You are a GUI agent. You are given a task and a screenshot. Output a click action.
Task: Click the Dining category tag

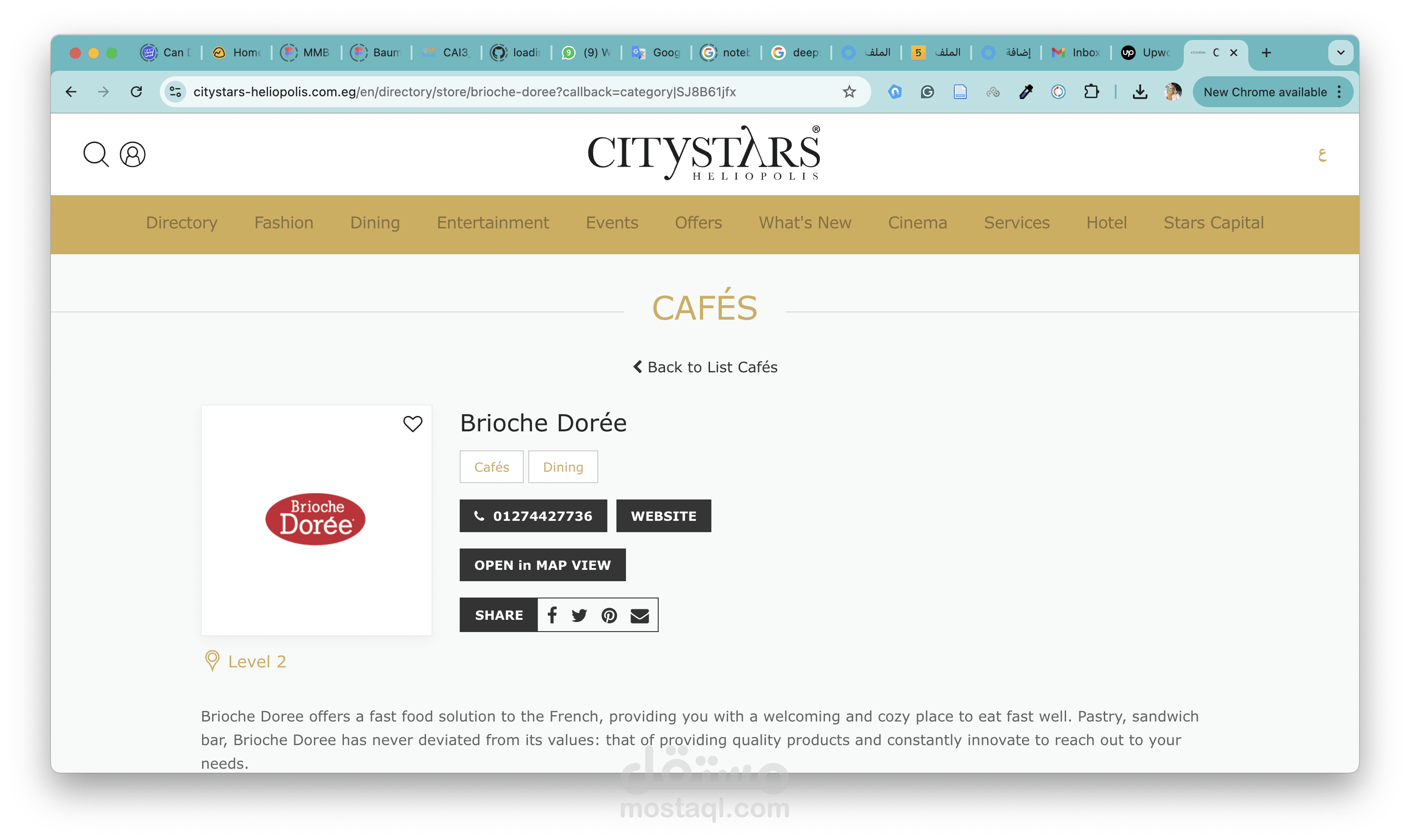coord(563,467)
